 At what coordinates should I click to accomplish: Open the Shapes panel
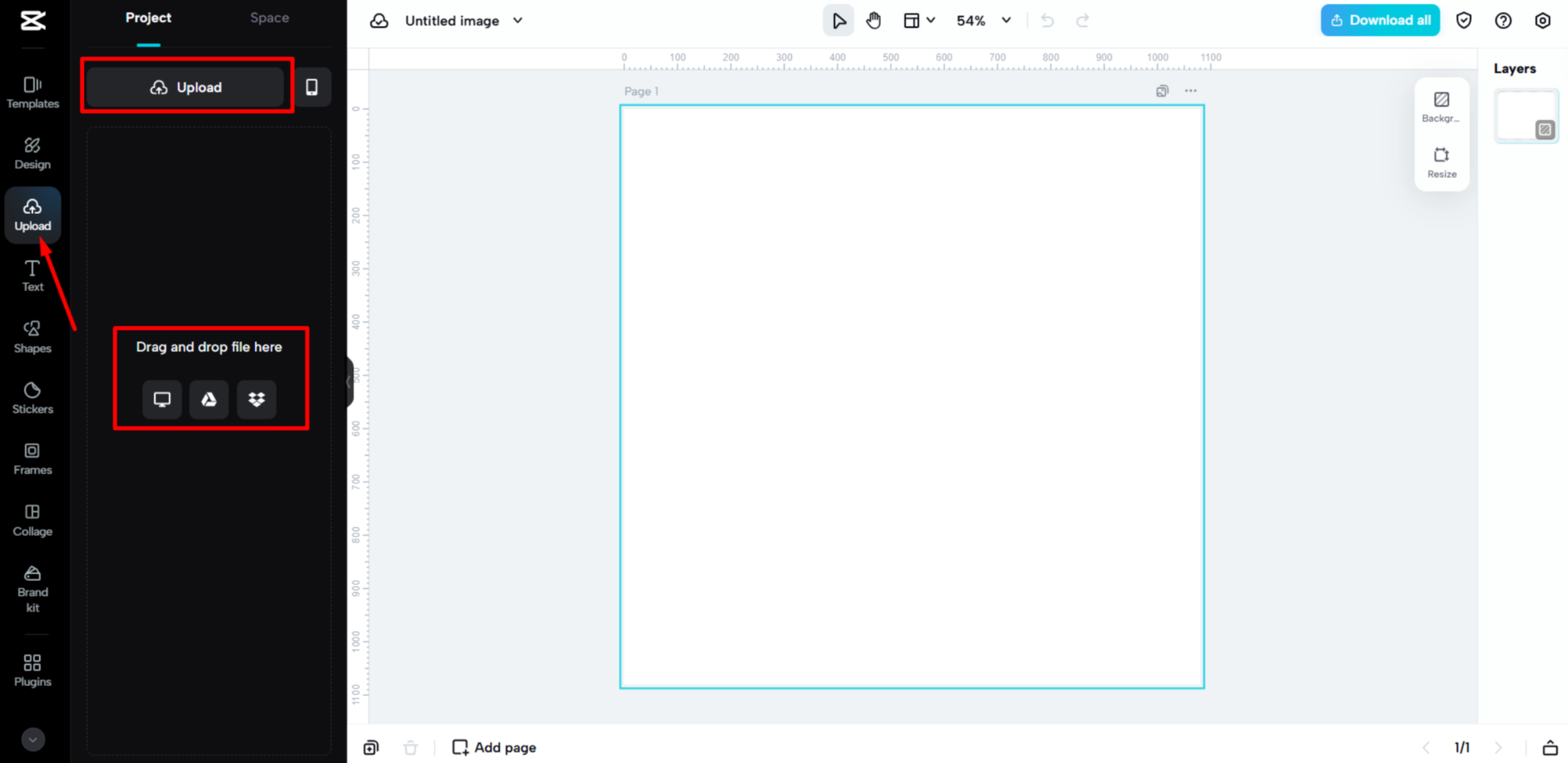pyautogui.click(x=32, y=336)
